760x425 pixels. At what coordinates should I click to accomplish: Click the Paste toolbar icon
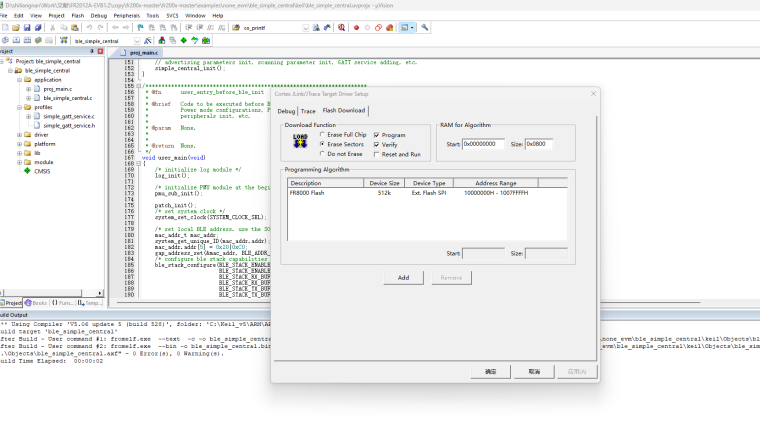pos(75,28)
